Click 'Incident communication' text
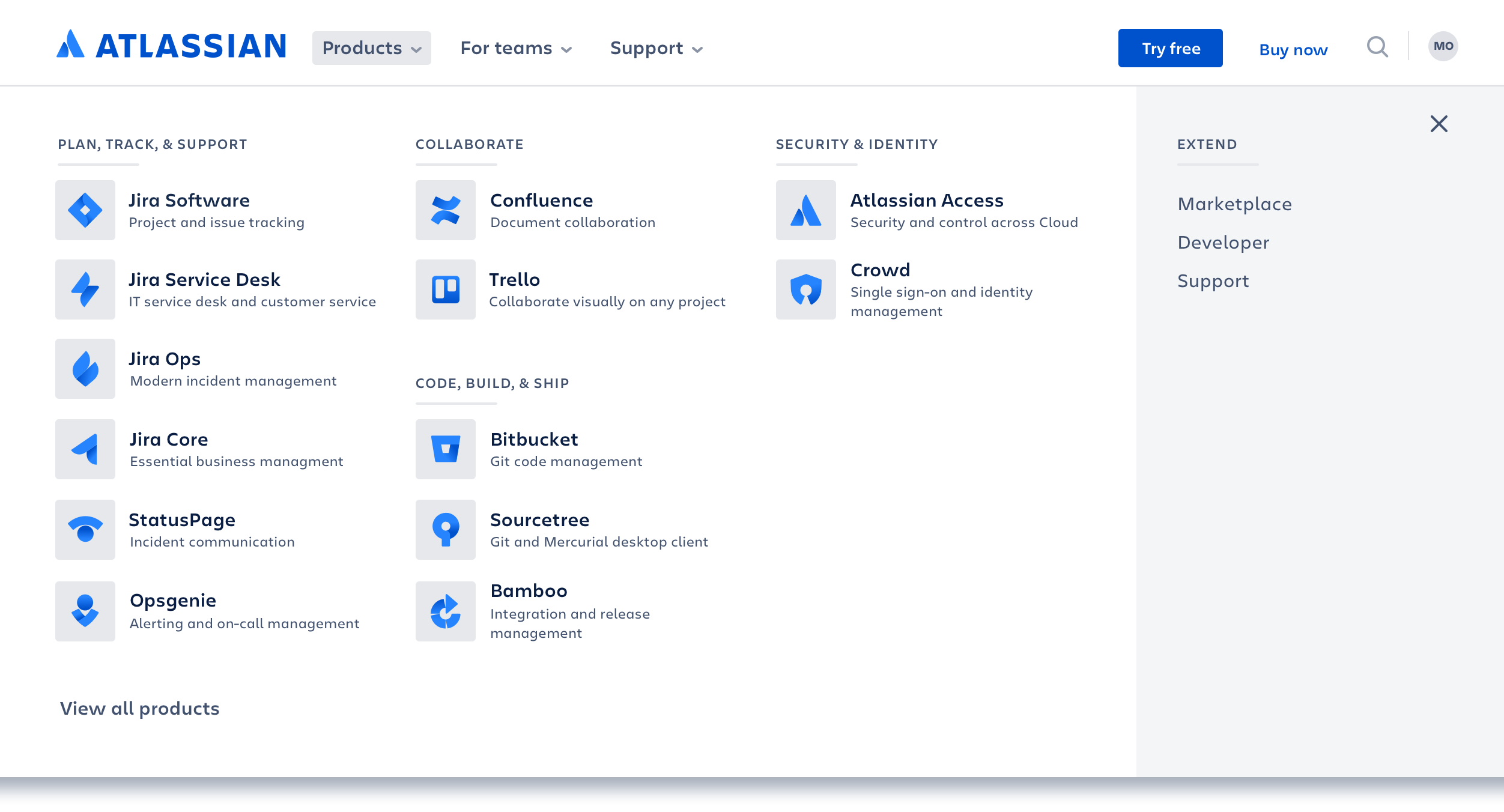 click(212, 542)
